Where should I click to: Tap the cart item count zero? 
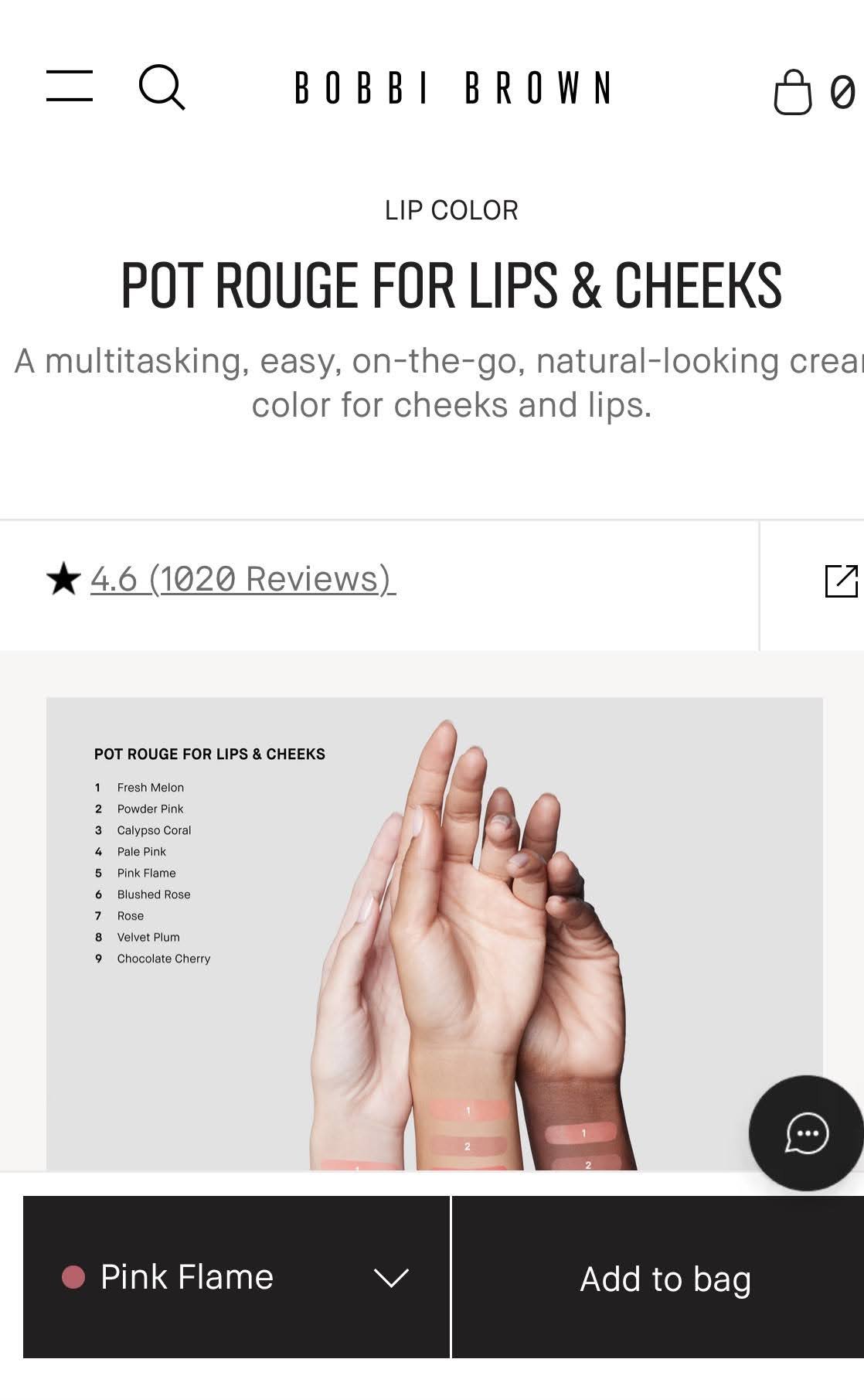click(x=842, y=92)
